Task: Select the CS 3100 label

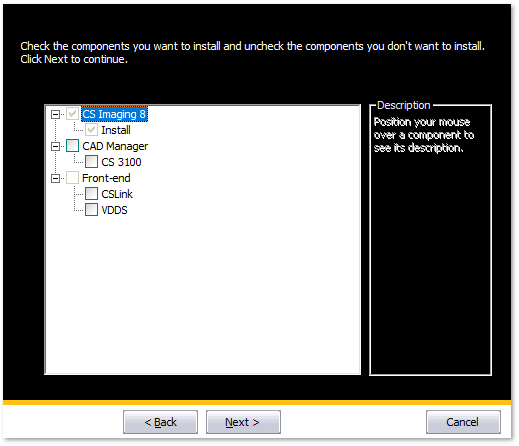Action: point(121,162)
